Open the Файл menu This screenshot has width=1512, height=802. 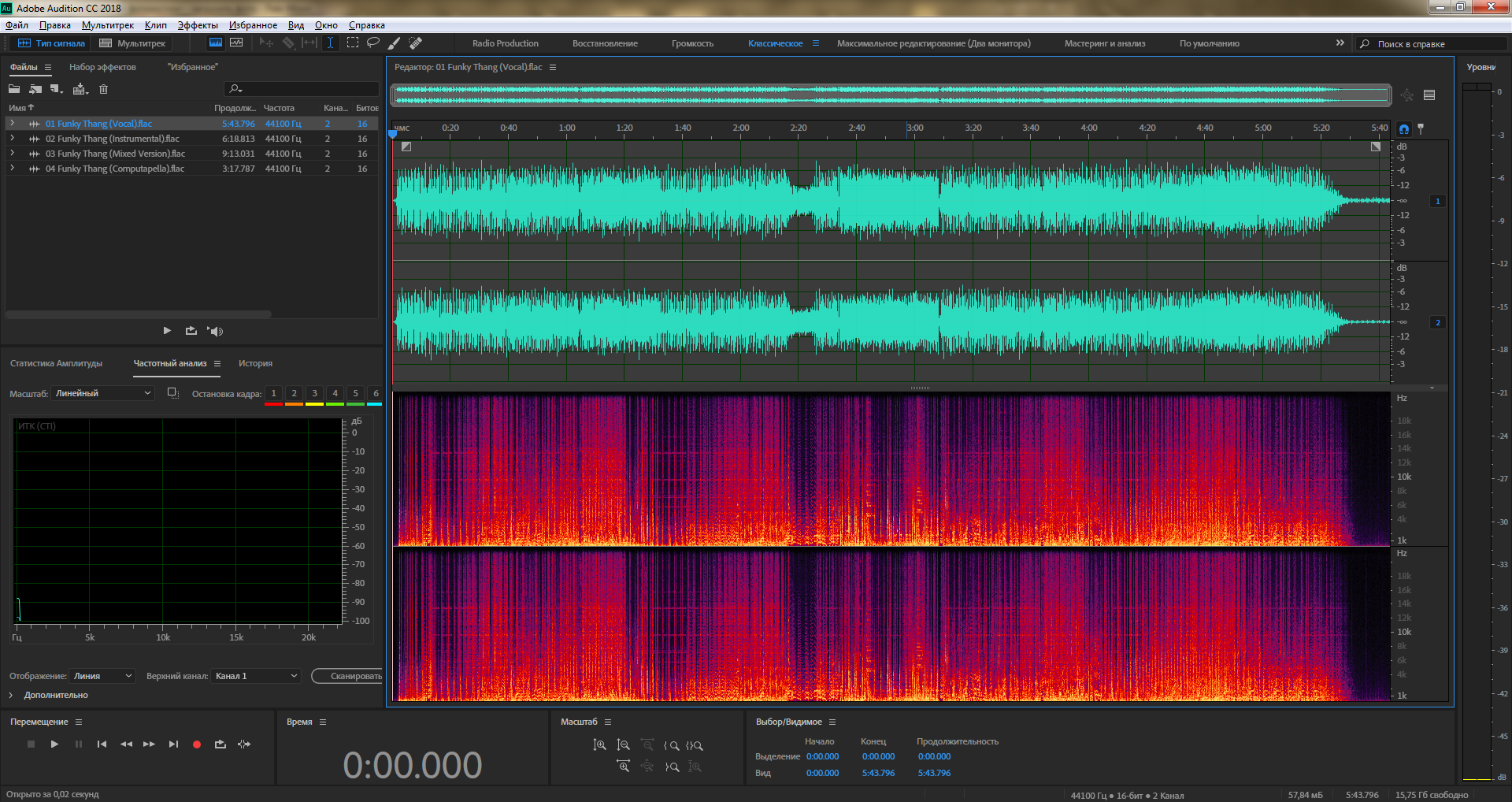(17, 25)
